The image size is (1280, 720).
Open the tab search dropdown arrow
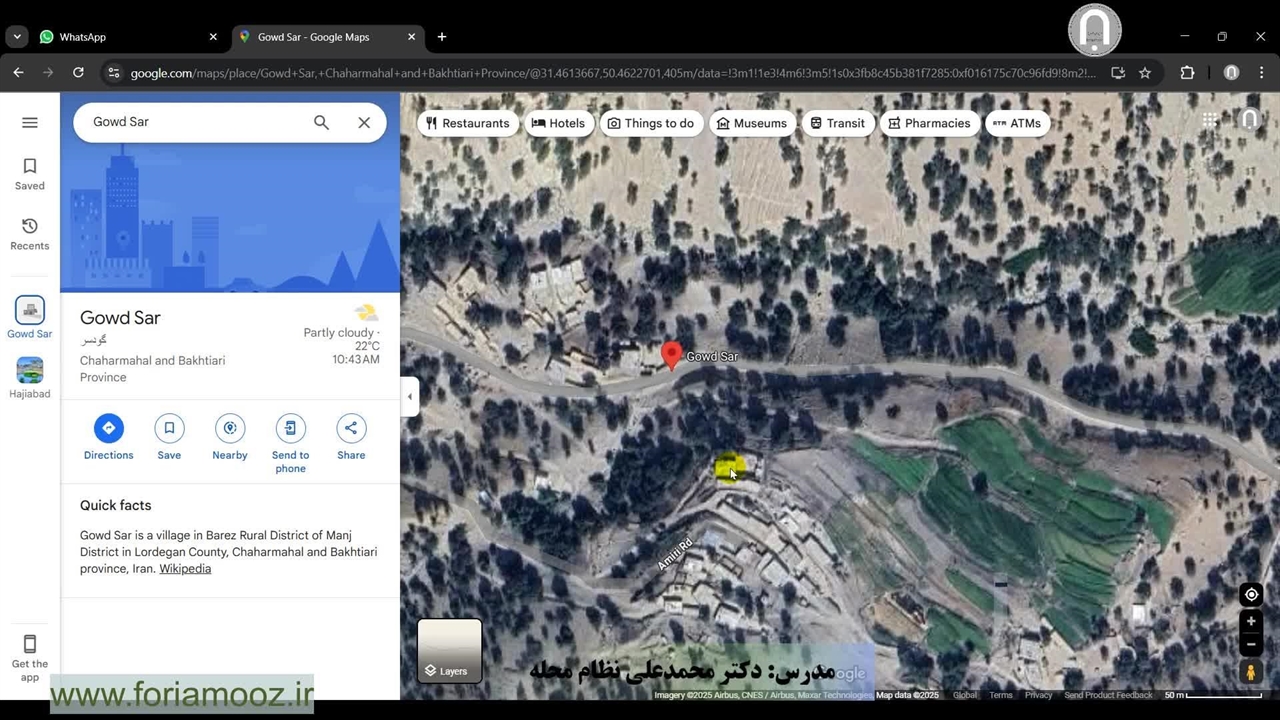[x=17, y=37]
